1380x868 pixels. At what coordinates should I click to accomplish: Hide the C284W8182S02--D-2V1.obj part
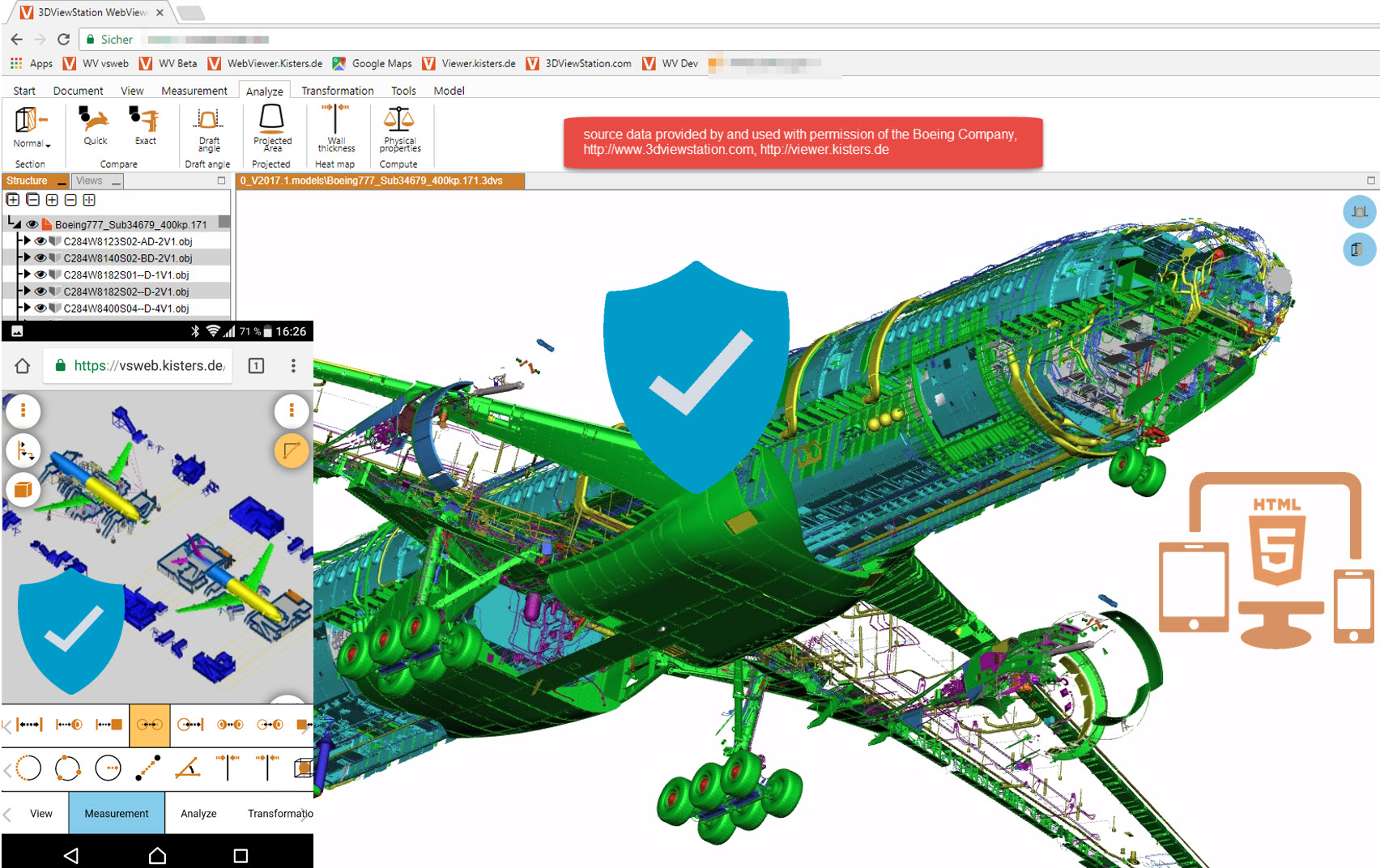[40, 291]
